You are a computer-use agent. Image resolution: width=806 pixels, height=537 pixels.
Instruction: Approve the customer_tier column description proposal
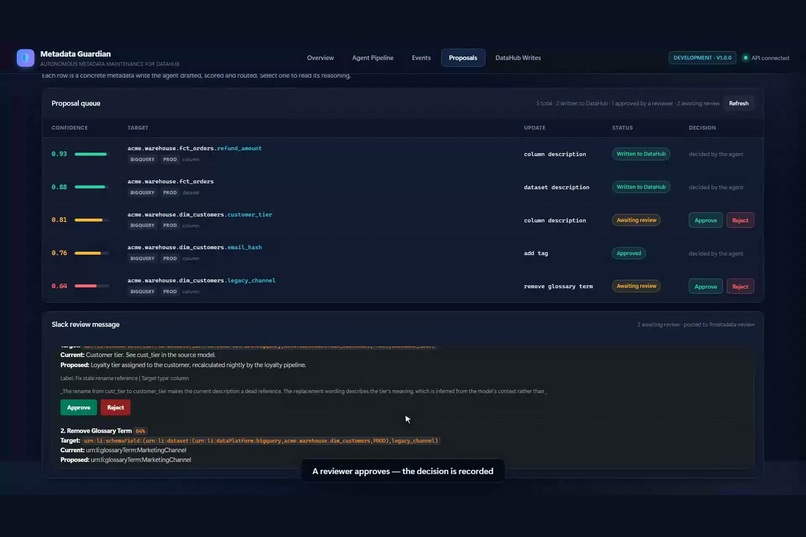[x=705, y=220]
